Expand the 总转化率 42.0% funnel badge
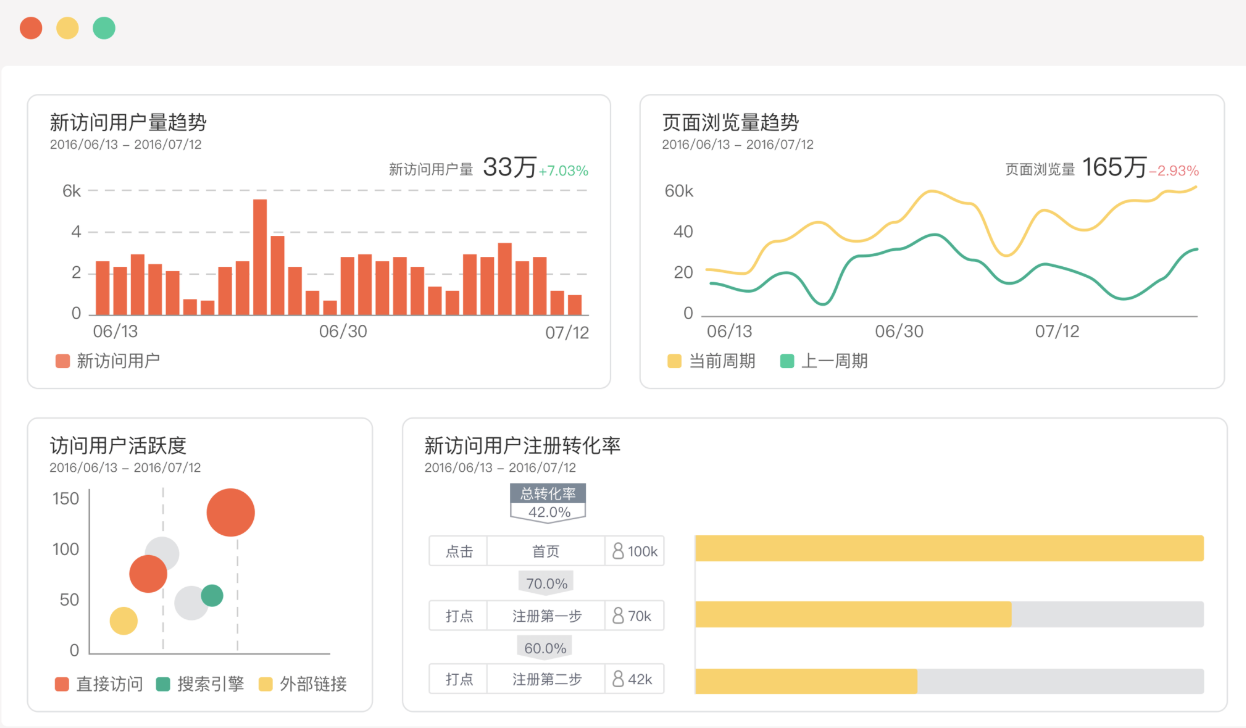The height and width of the screenshot is (728, 1246). pyautogui.click(x=548, y=503)
